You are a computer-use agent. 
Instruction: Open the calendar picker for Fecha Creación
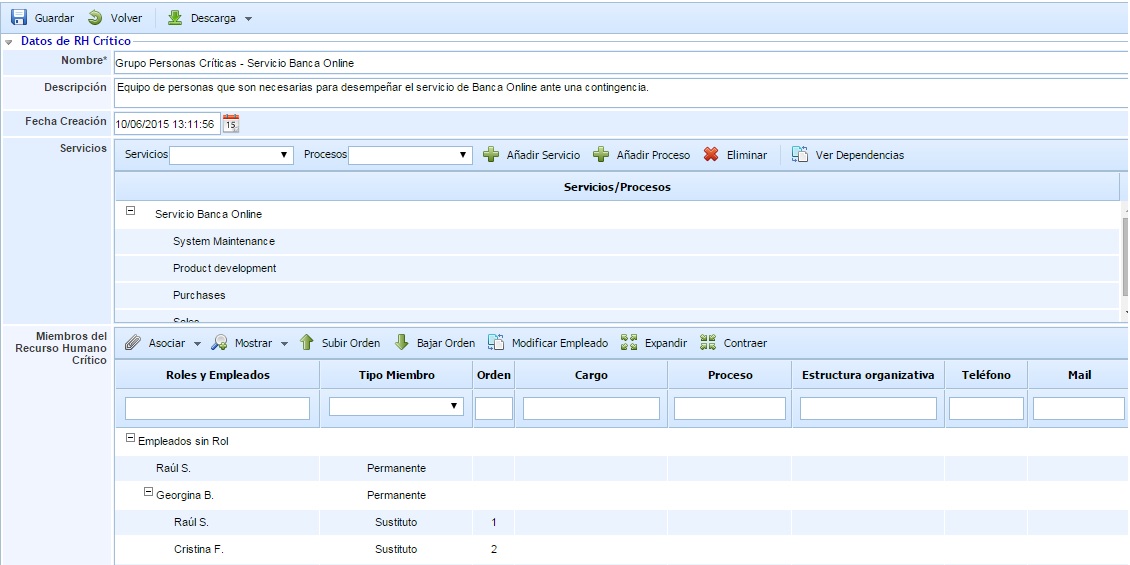tap(231, 124)
